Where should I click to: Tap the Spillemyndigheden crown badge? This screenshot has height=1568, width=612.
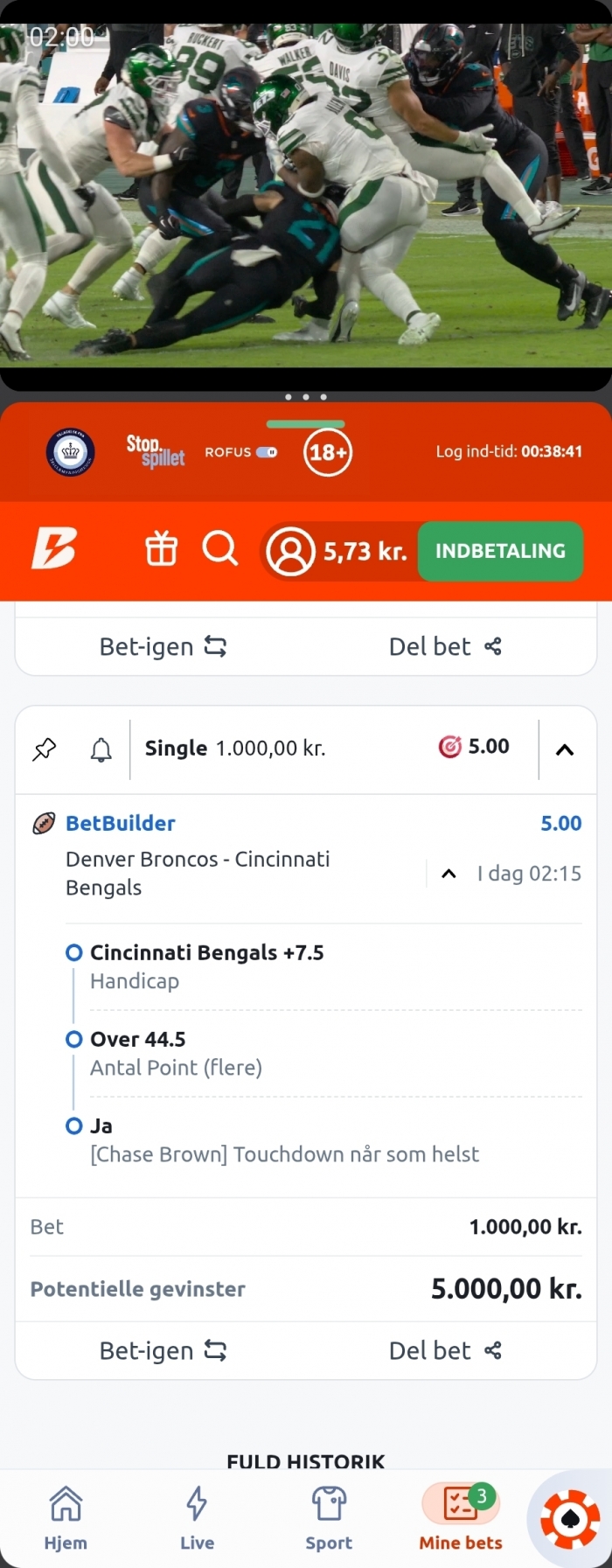pyautogui.click(x=71, y=452)
